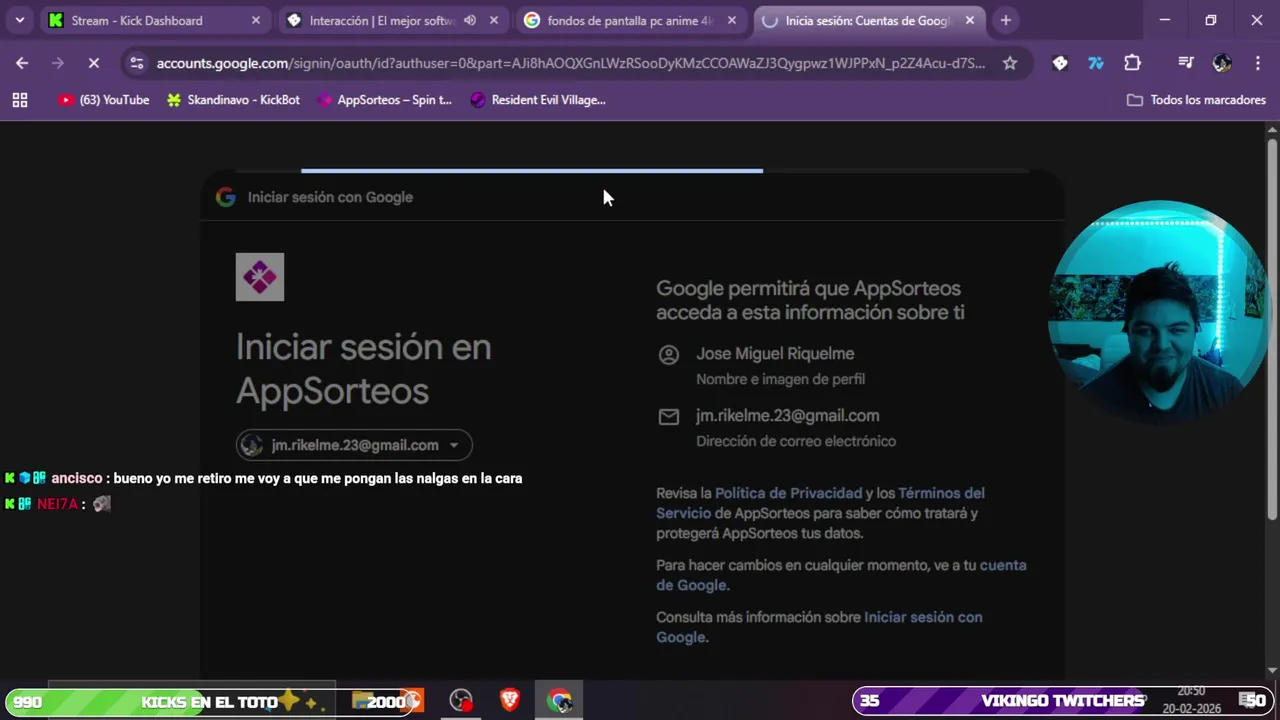Open the YouTube bookmark

pyautogui.click(x=104, y=100)
